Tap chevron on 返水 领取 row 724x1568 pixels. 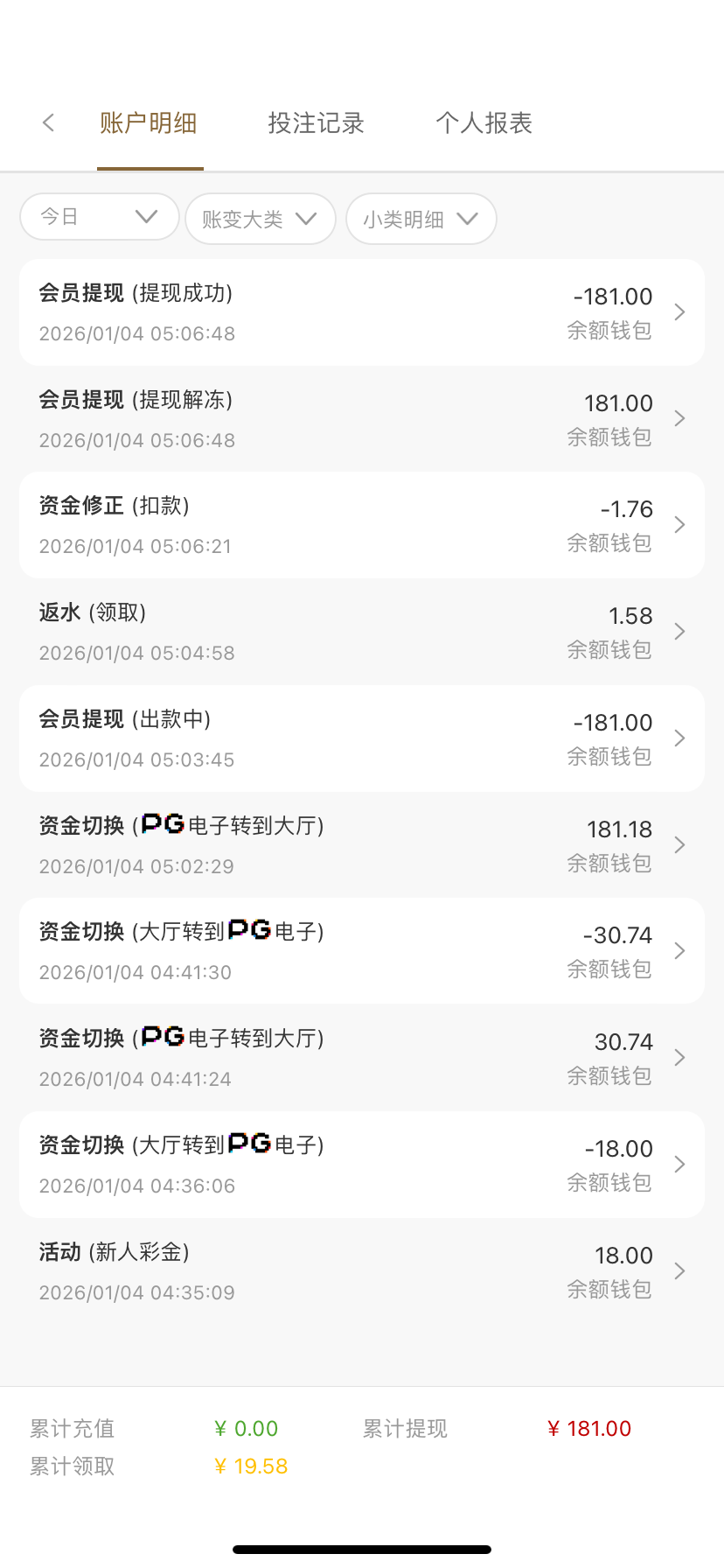click(679, 632)
